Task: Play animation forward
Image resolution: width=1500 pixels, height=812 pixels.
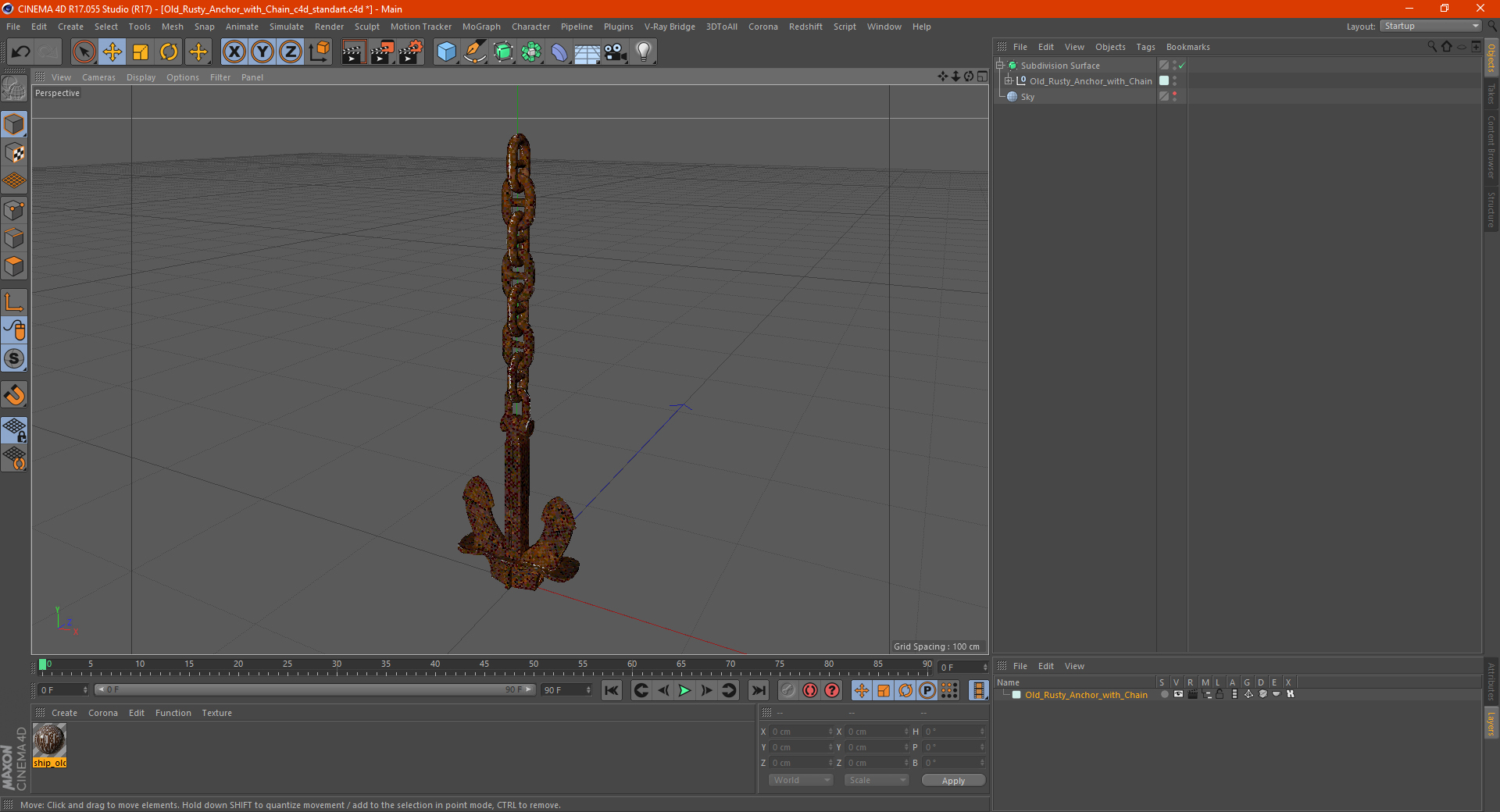Action: pyautogui.click(x=684, y=690)
